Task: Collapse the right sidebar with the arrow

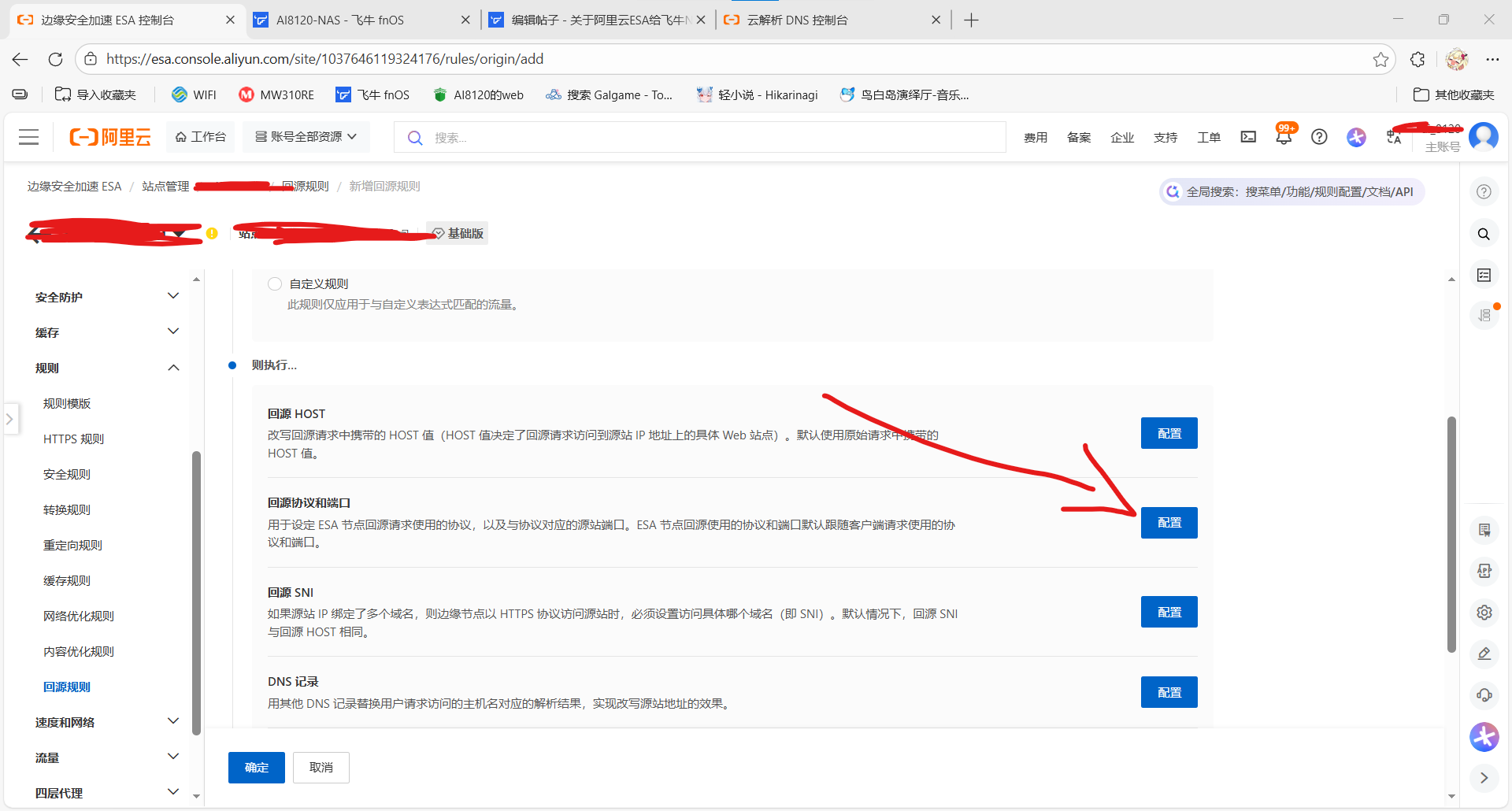Action: pyautogui.click(x=1484, y=778)
